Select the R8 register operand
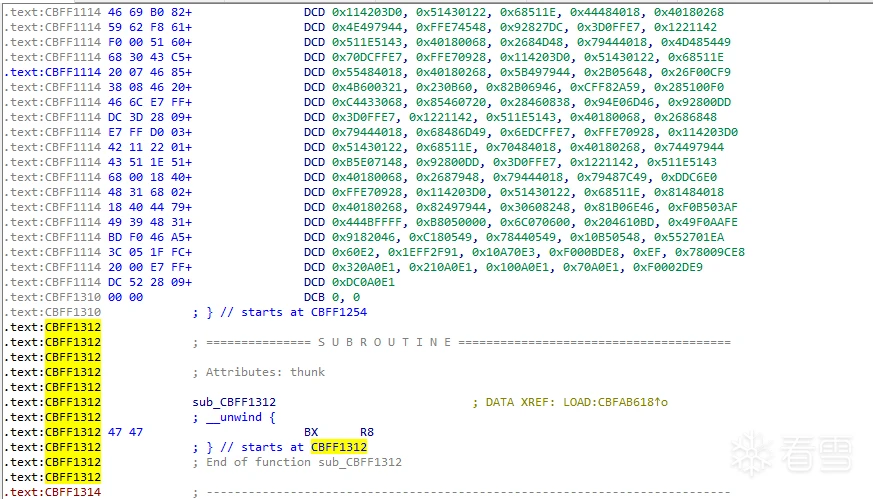Viewport: 873px width, 499px height. [x=366, y=432]
